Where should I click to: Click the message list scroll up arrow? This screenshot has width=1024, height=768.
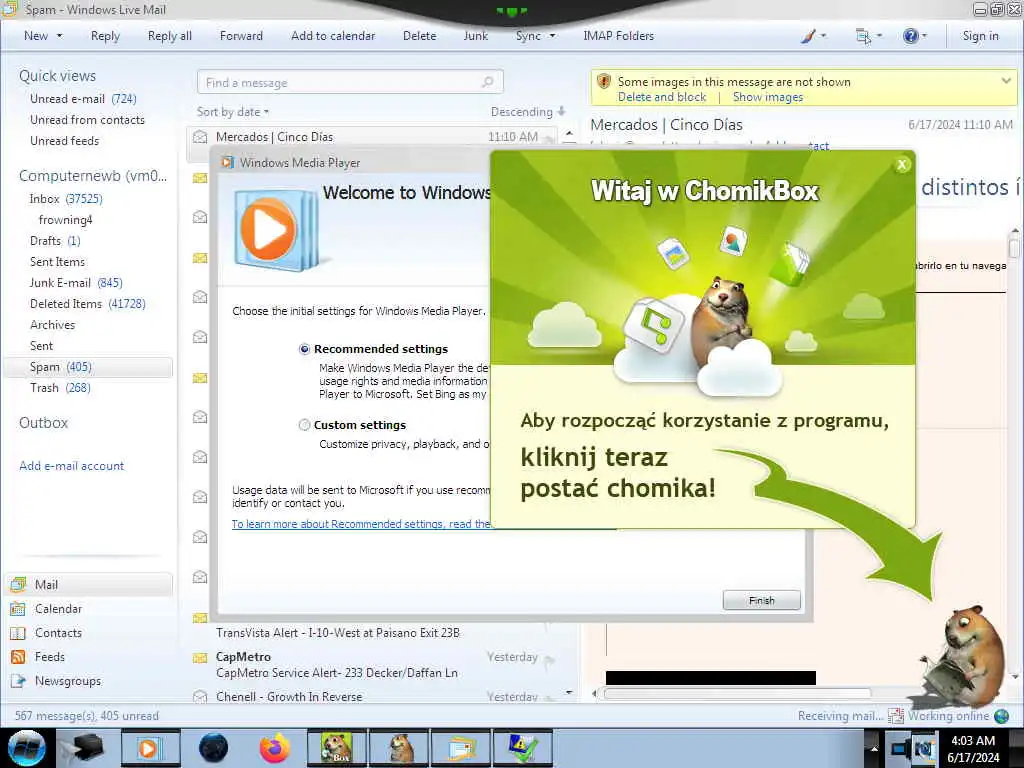tap(569, 133)
